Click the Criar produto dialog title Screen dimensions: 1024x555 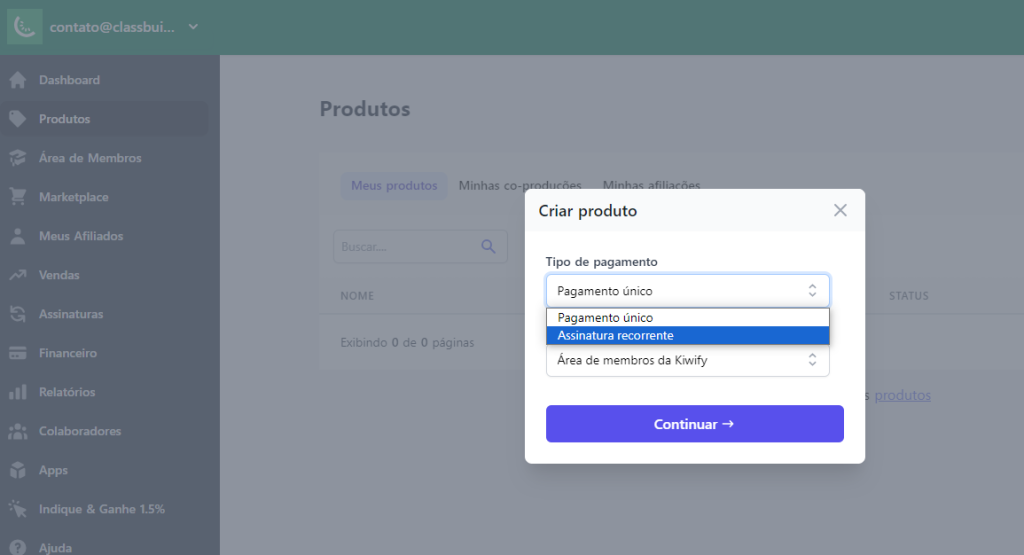[587, 211]
